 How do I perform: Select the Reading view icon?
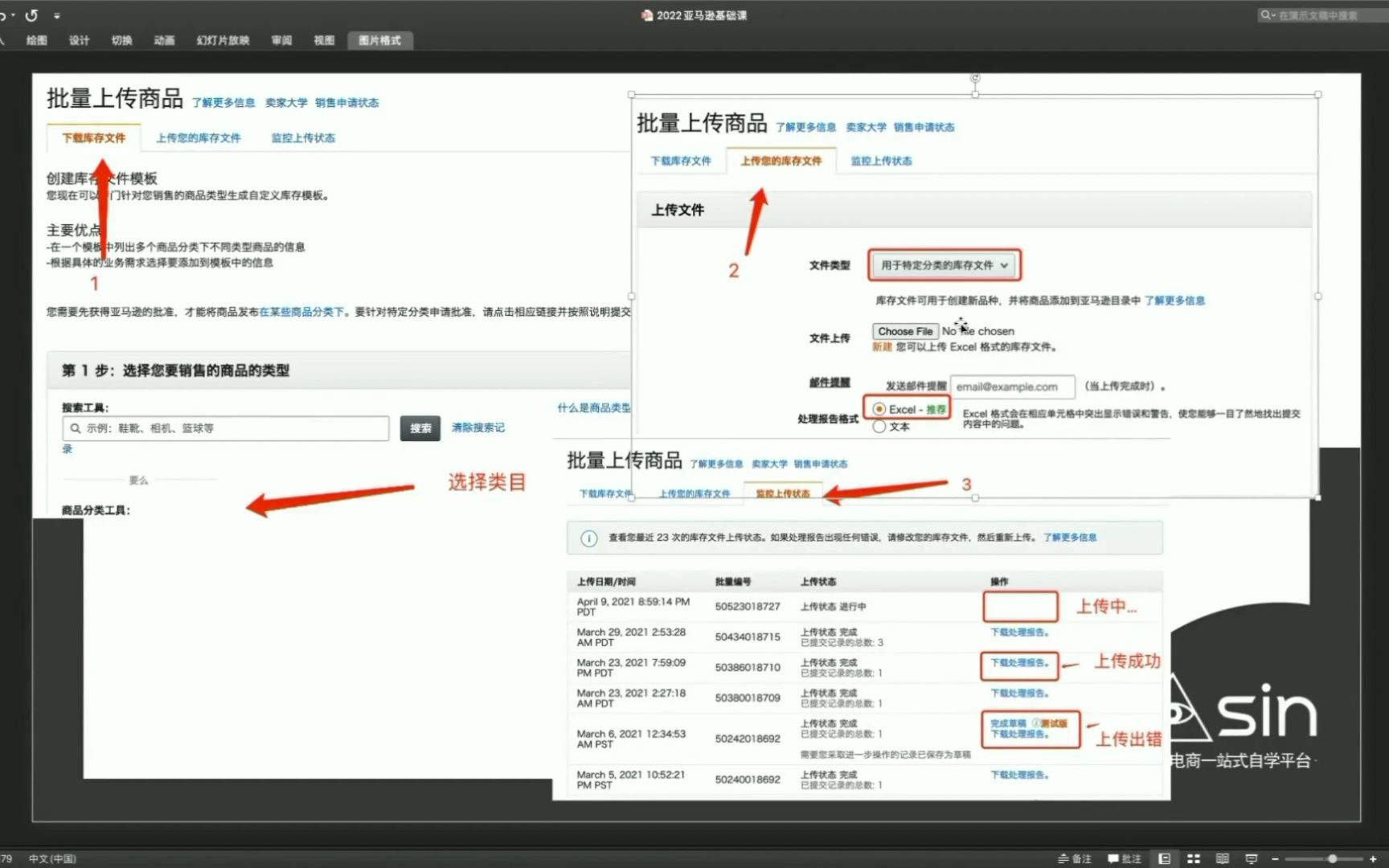tap(1223, 859)
